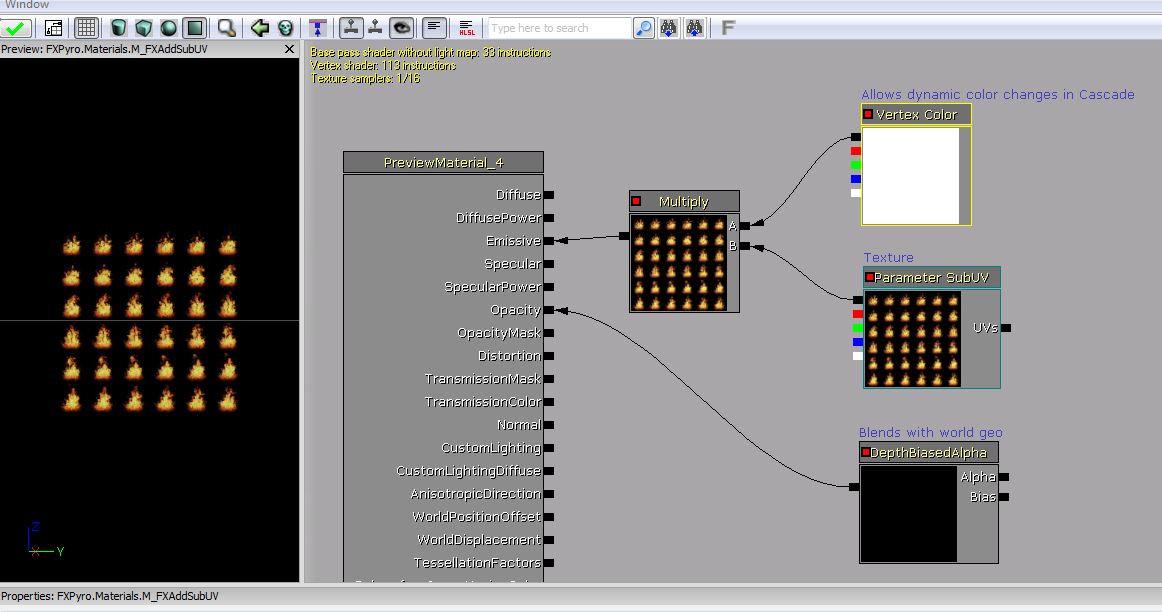Select the cylinder preview primitive

click(117, 27)
